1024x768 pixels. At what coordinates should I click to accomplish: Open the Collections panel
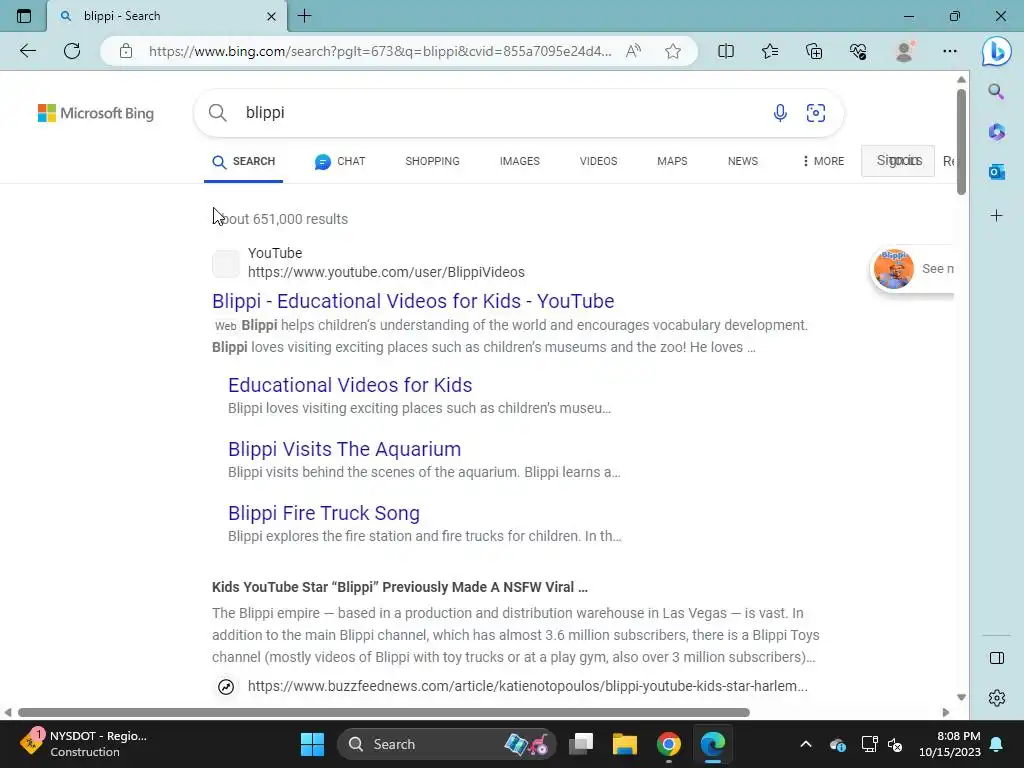(814, 51)
